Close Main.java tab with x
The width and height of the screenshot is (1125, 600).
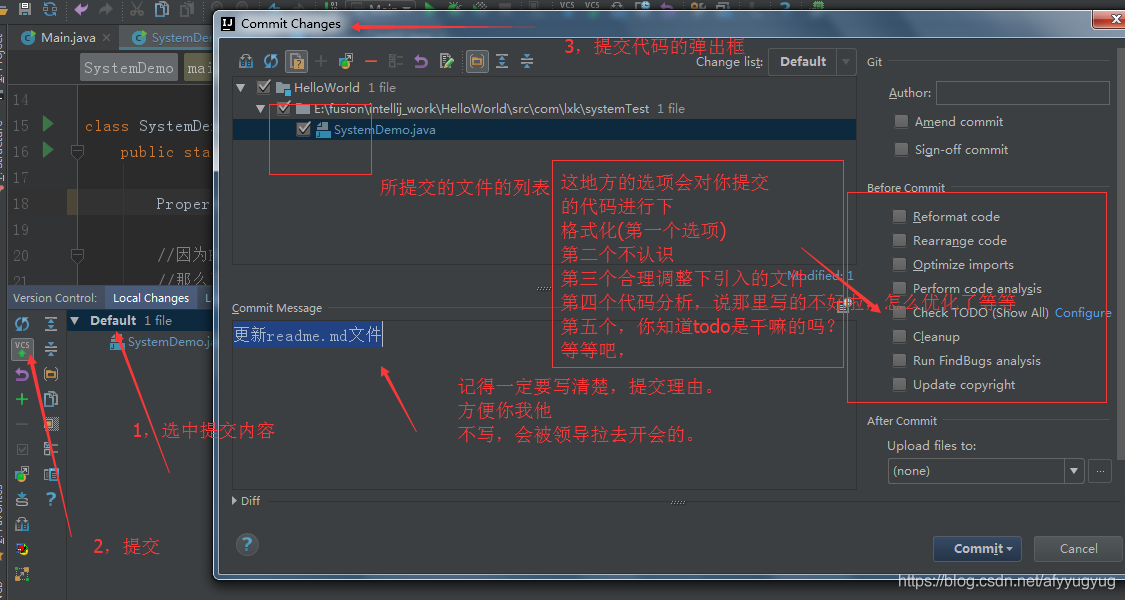[x=107, y=37]
